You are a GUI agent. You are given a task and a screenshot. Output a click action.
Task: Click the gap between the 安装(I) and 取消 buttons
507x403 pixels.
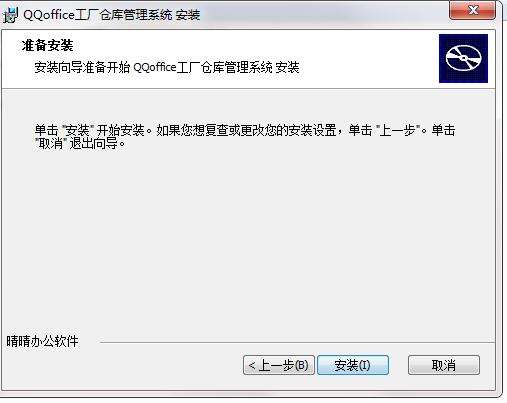(x=398, y=365)
